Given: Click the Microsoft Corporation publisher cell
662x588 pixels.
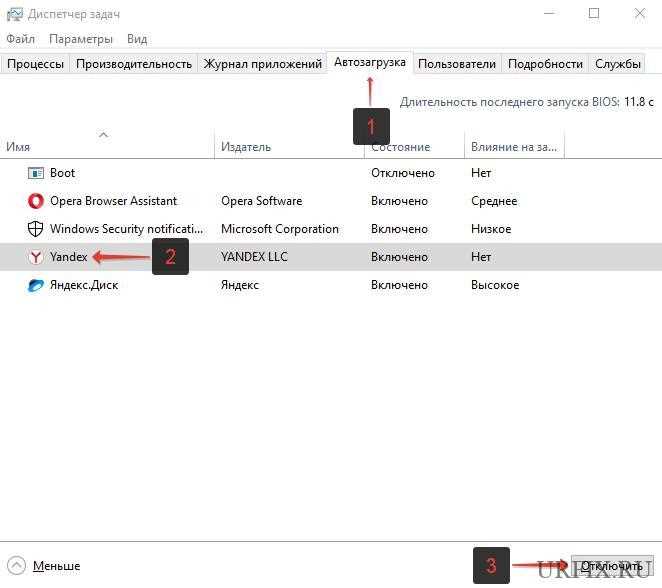Looking at the screenshot, I should coord(280,229).
